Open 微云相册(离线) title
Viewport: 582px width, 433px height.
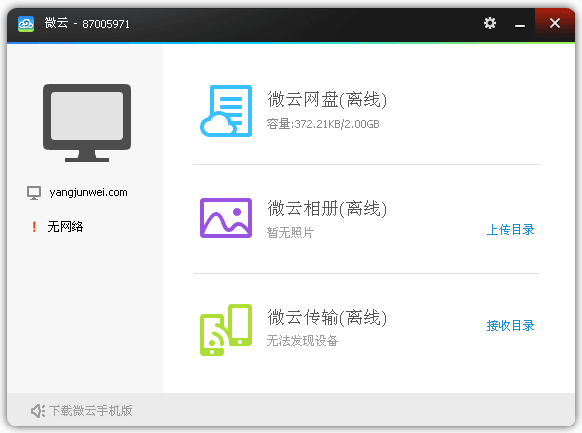coord(327,208)
